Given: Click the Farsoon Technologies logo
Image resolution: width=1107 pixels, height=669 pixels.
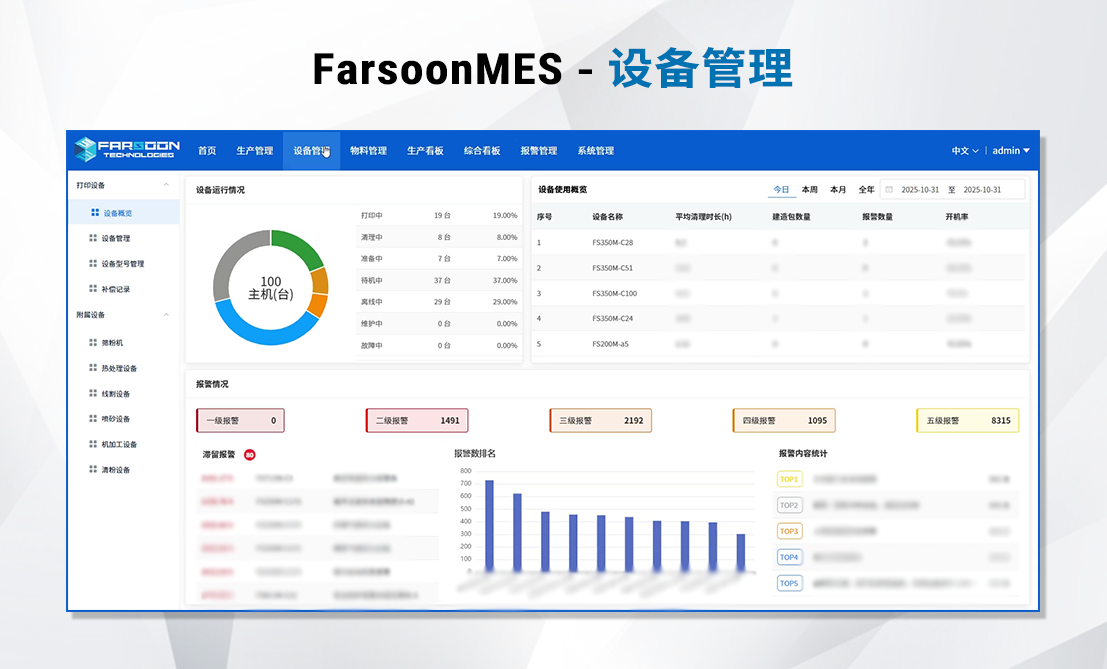Looking at the screenshot, I should (x=126, y=150).
